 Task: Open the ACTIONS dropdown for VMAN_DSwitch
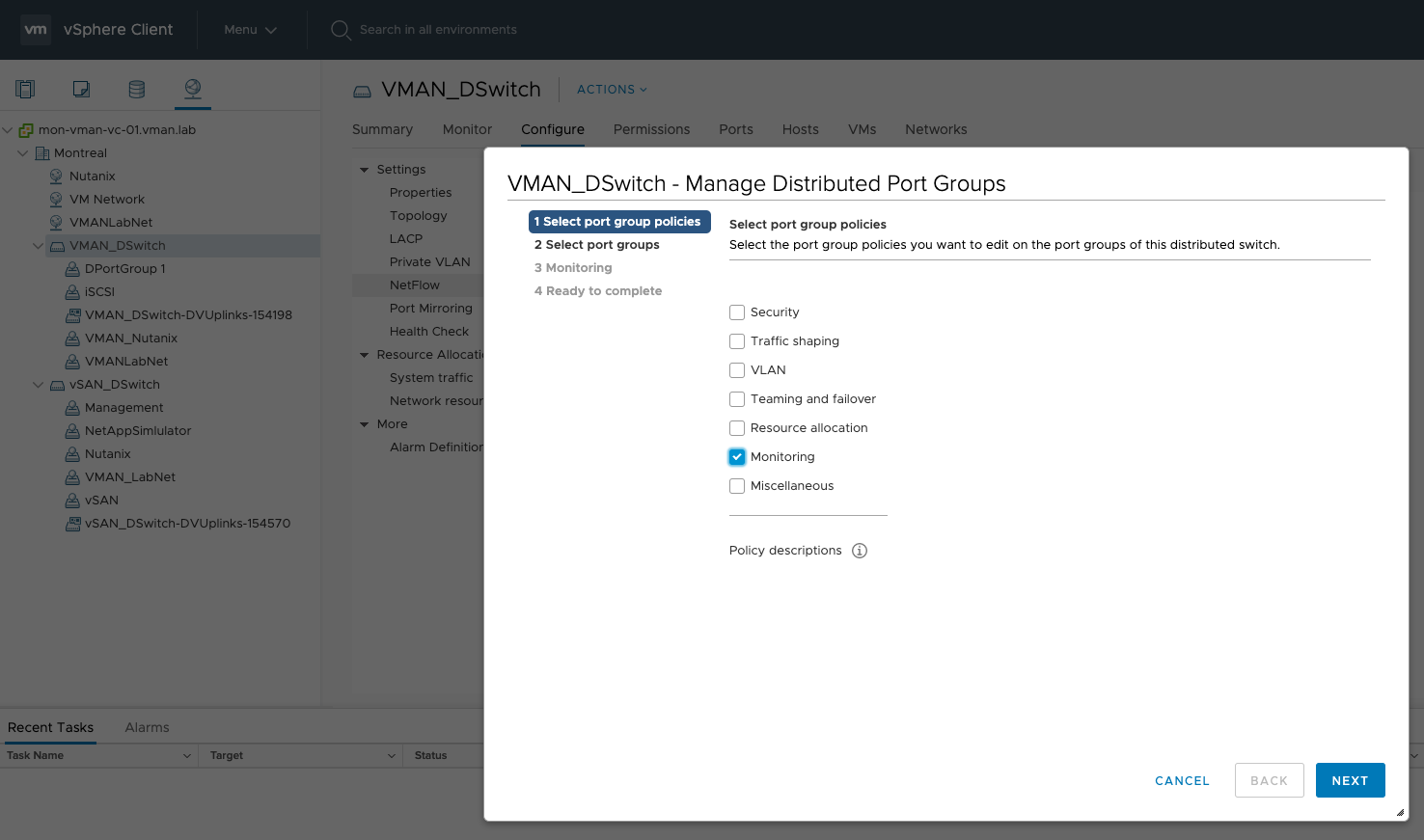pyautogui.click(x=612, y=90)
